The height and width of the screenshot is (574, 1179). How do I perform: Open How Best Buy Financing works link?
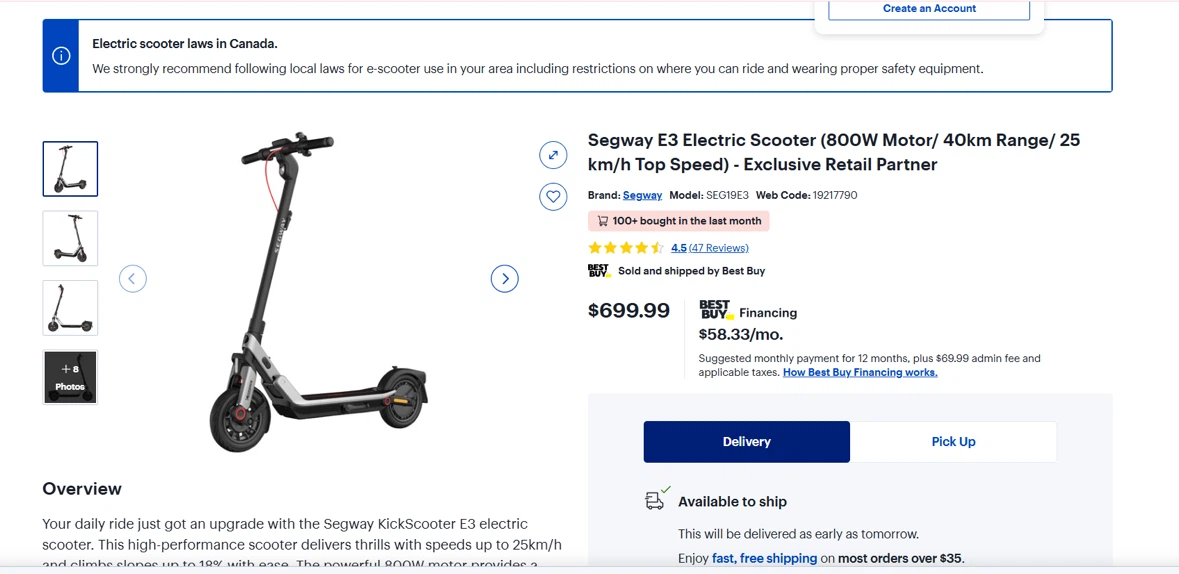tap(860, 372)
